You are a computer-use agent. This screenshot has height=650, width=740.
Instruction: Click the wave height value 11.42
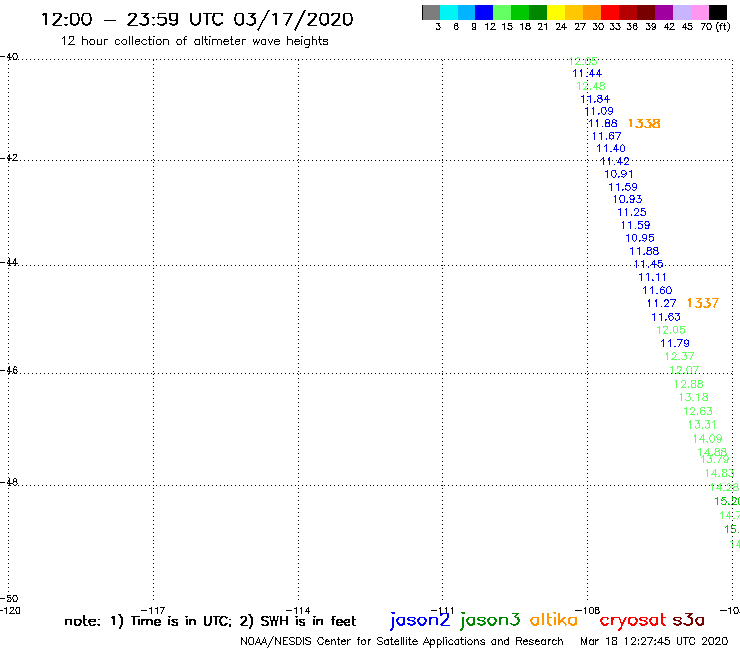tap(614, 161)
